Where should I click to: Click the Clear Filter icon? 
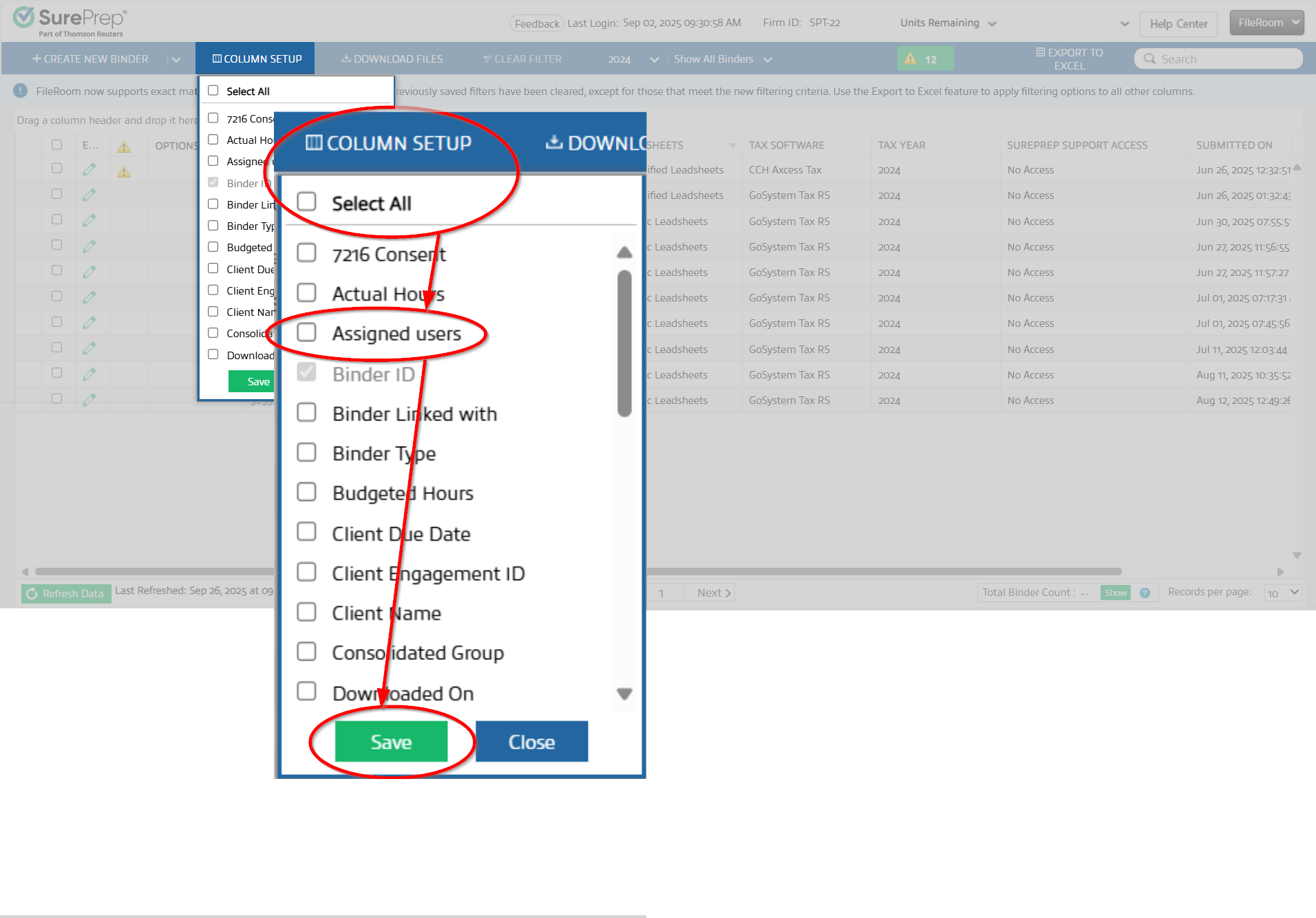pyautogui.click(x=487, y=58)
